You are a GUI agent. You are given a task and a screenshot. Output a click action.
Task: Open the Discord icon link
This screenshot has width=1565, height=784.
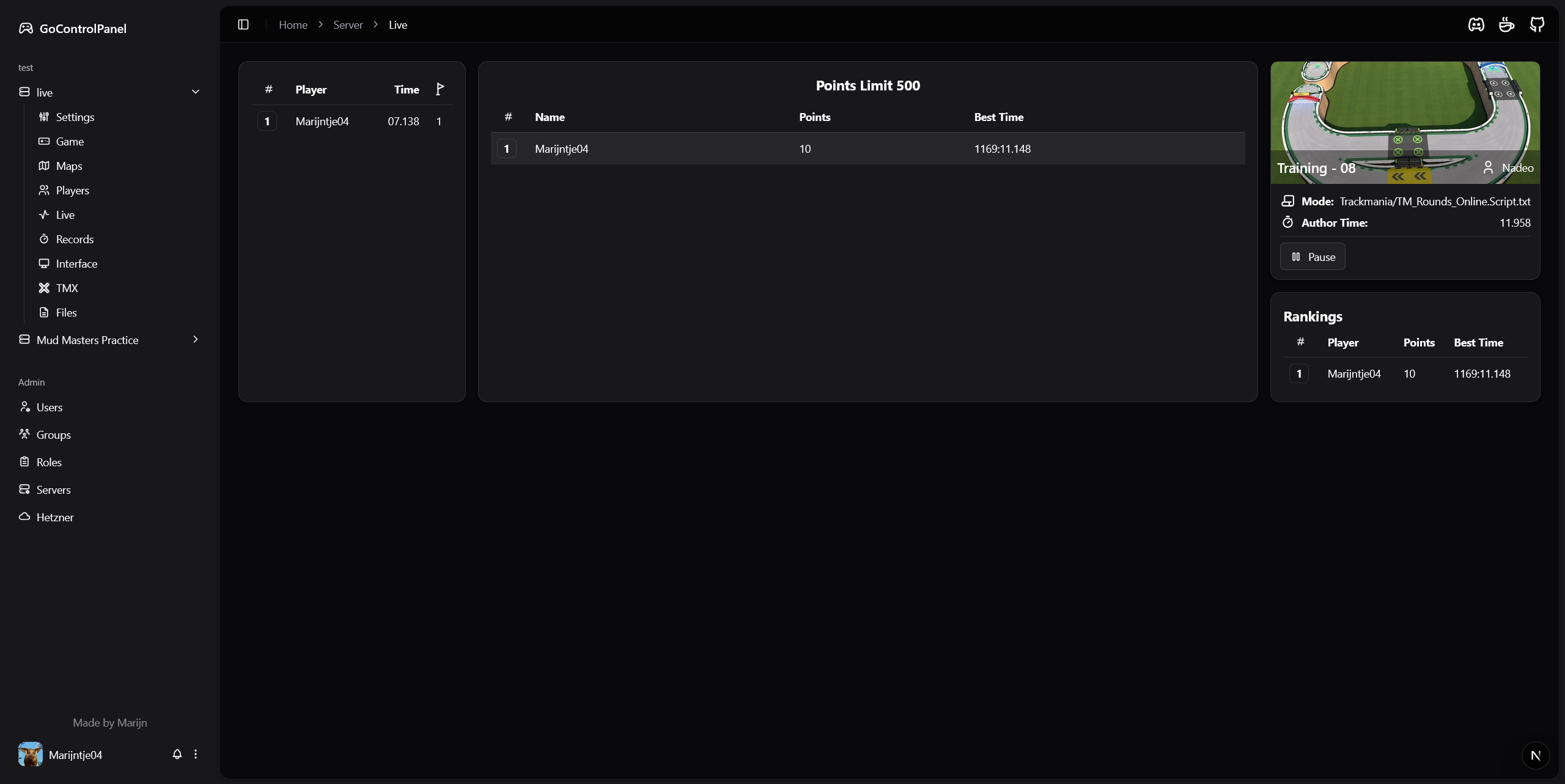point(1476,24)
